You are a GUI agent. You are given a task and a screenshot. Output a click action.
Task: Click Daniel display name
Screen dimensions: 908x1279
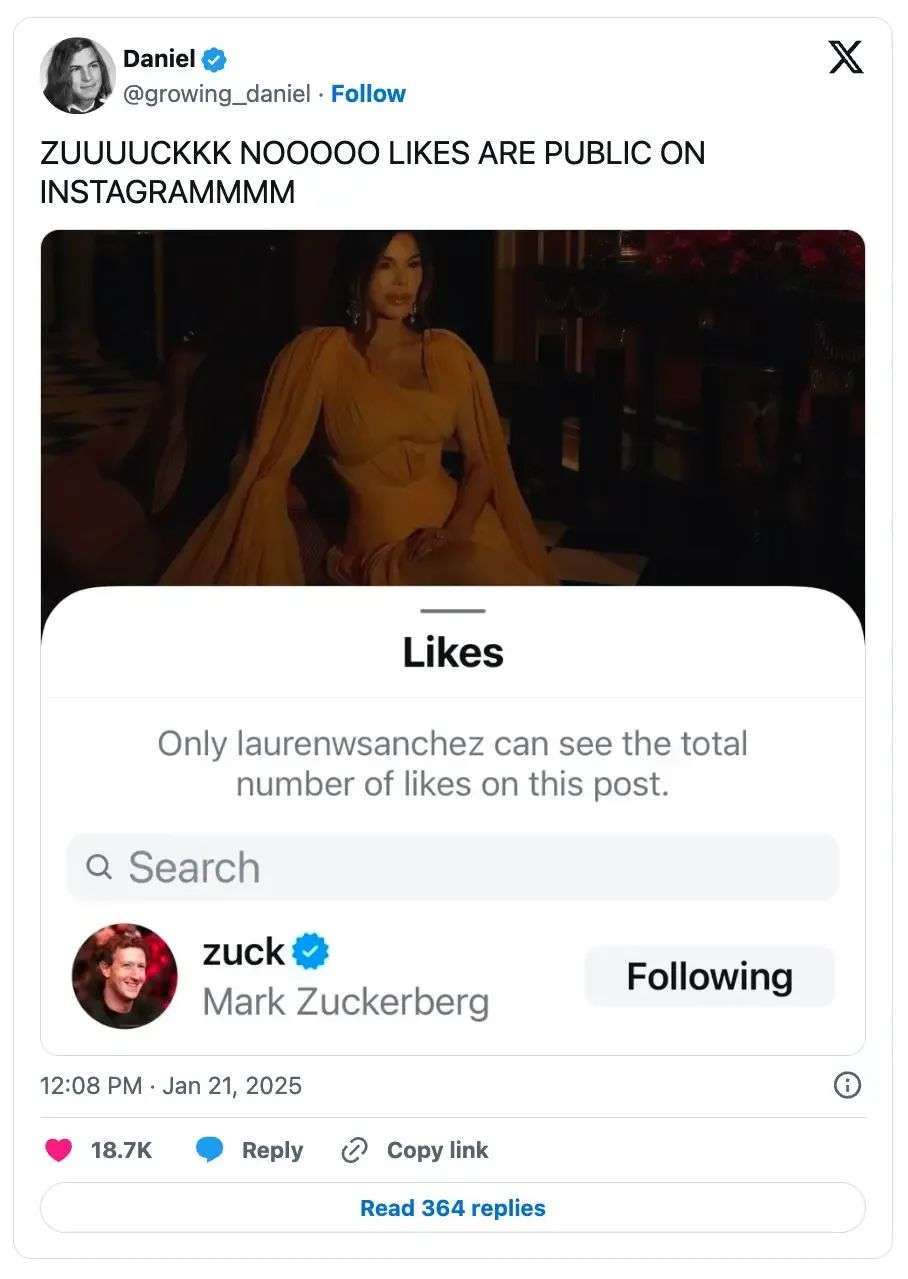point(159,59)
